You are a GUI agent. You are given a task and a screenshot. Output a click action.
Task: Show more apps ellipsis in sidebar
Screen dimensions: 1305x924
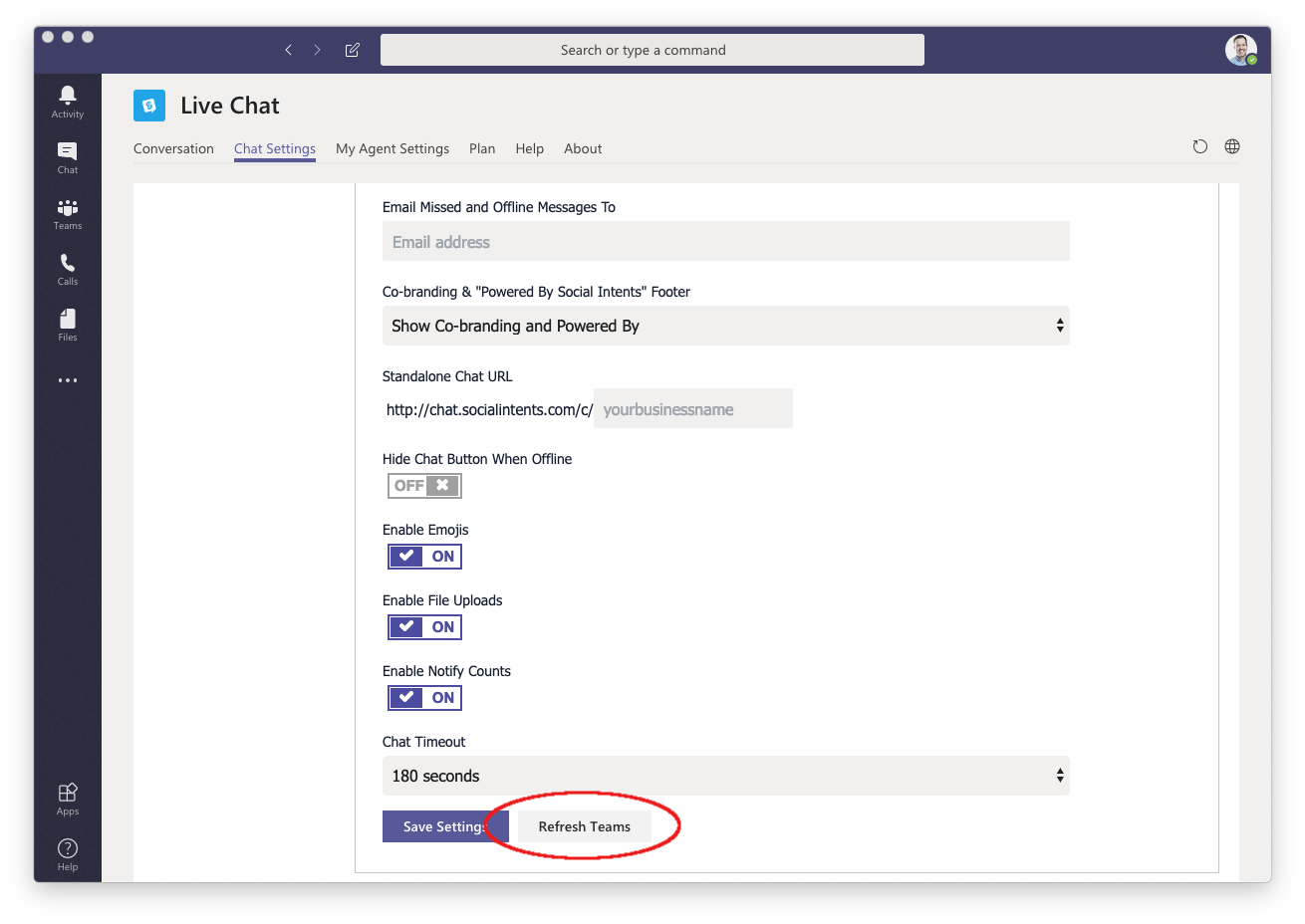tap(68, 380)
